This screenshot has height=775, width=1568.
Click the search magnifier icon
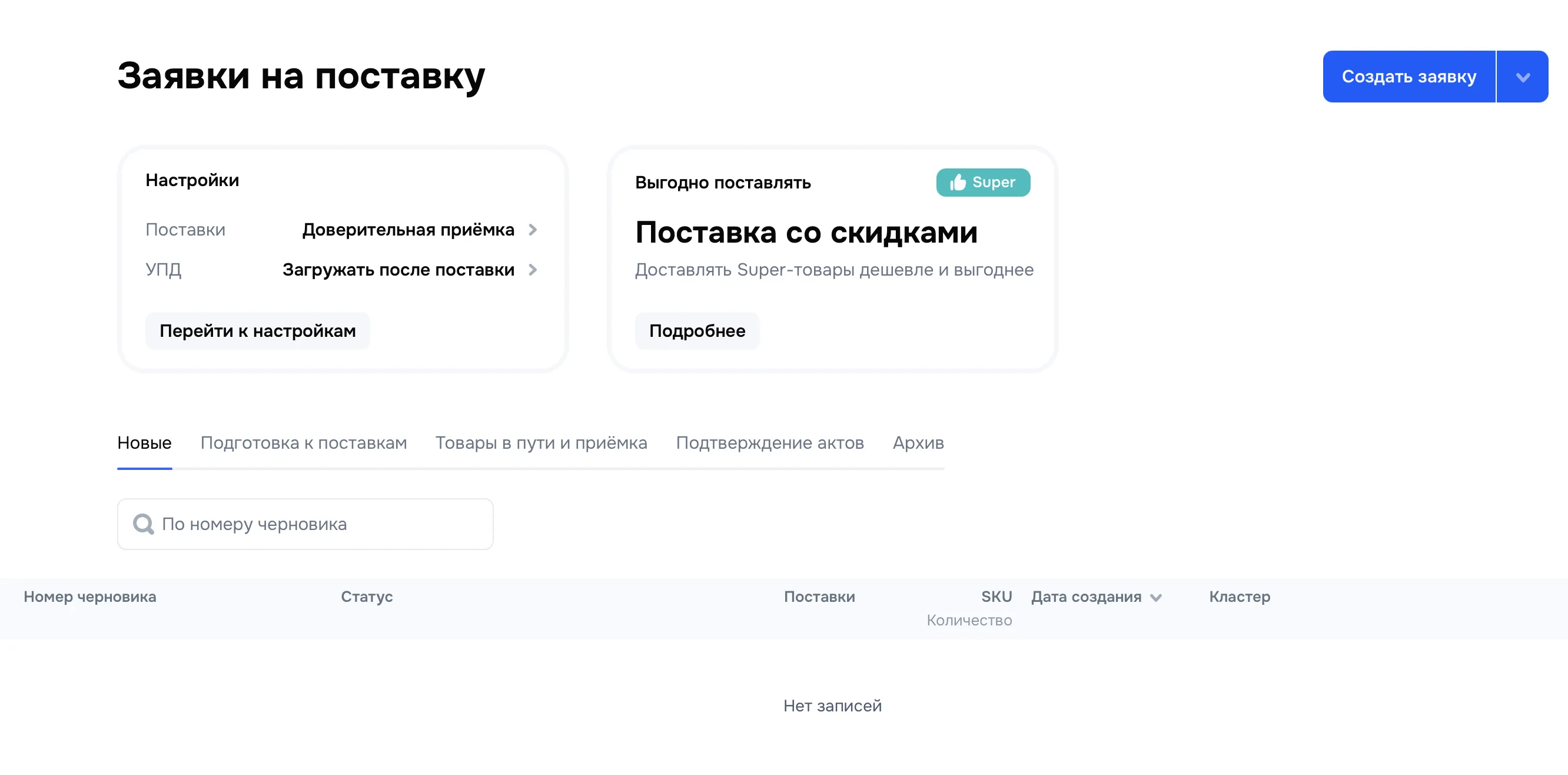144,524
